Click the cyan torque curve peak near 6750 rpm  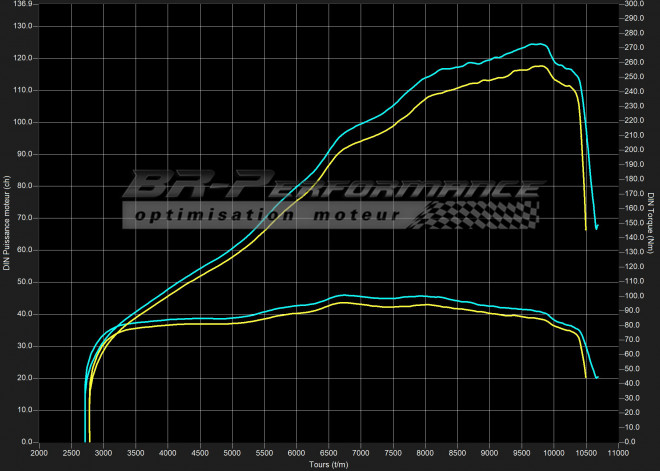point(343,295)
